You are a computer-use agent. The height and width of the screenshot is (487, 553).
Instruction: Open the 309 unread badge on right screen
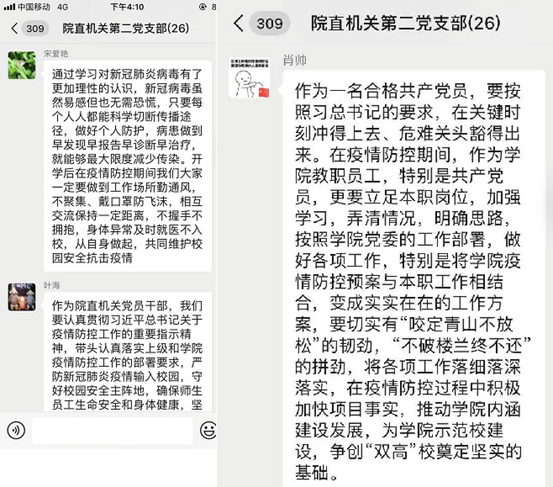coord(269,23)
